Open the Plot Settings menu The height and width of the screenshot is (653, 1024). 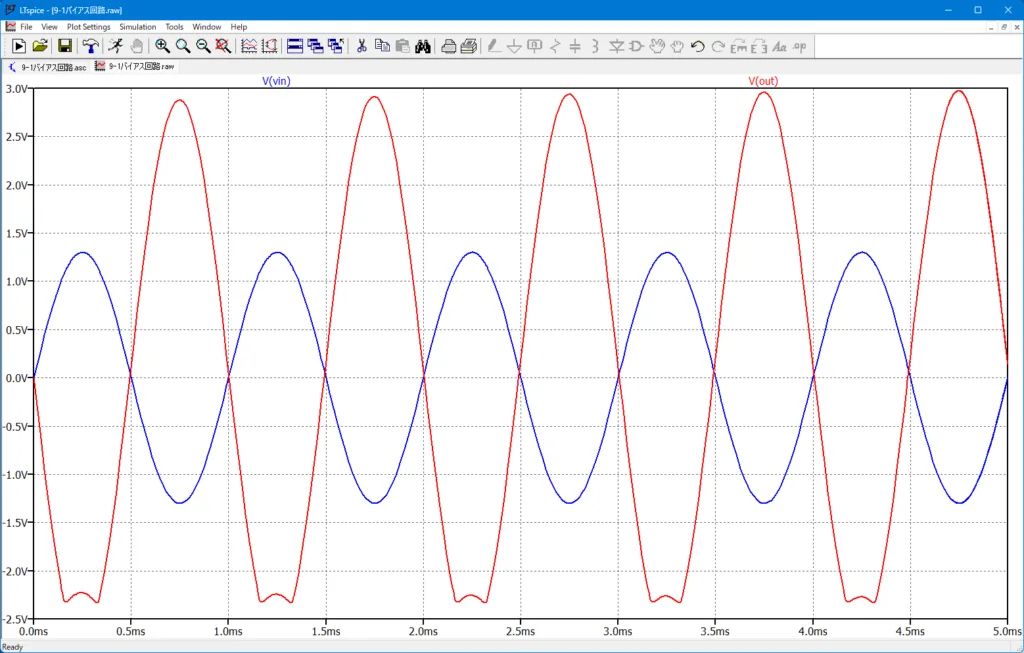pos(89,26)
